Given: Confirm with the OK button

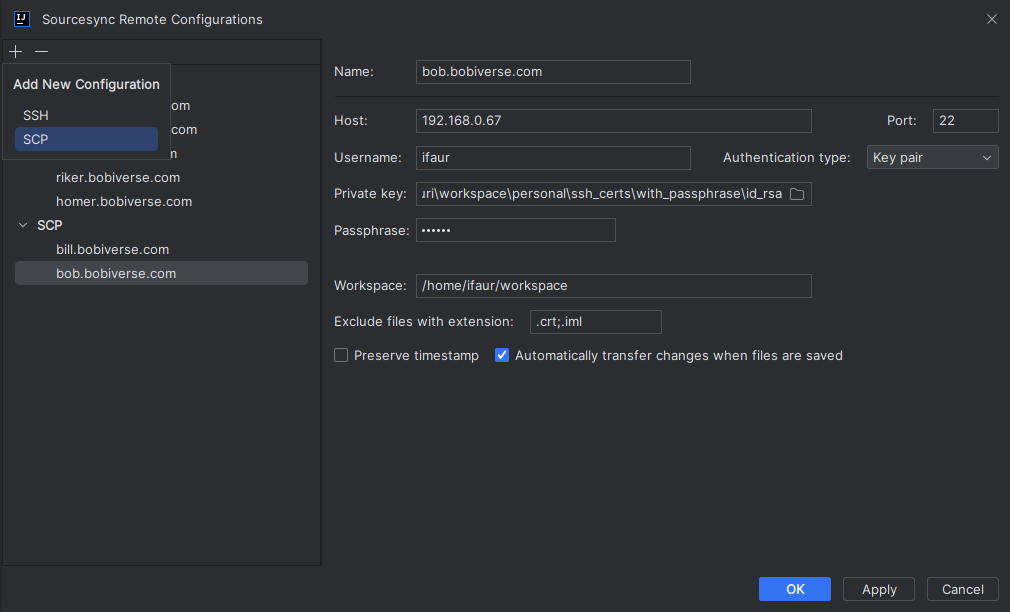Looking at the screenshot, I should click(x=795, y=589).
